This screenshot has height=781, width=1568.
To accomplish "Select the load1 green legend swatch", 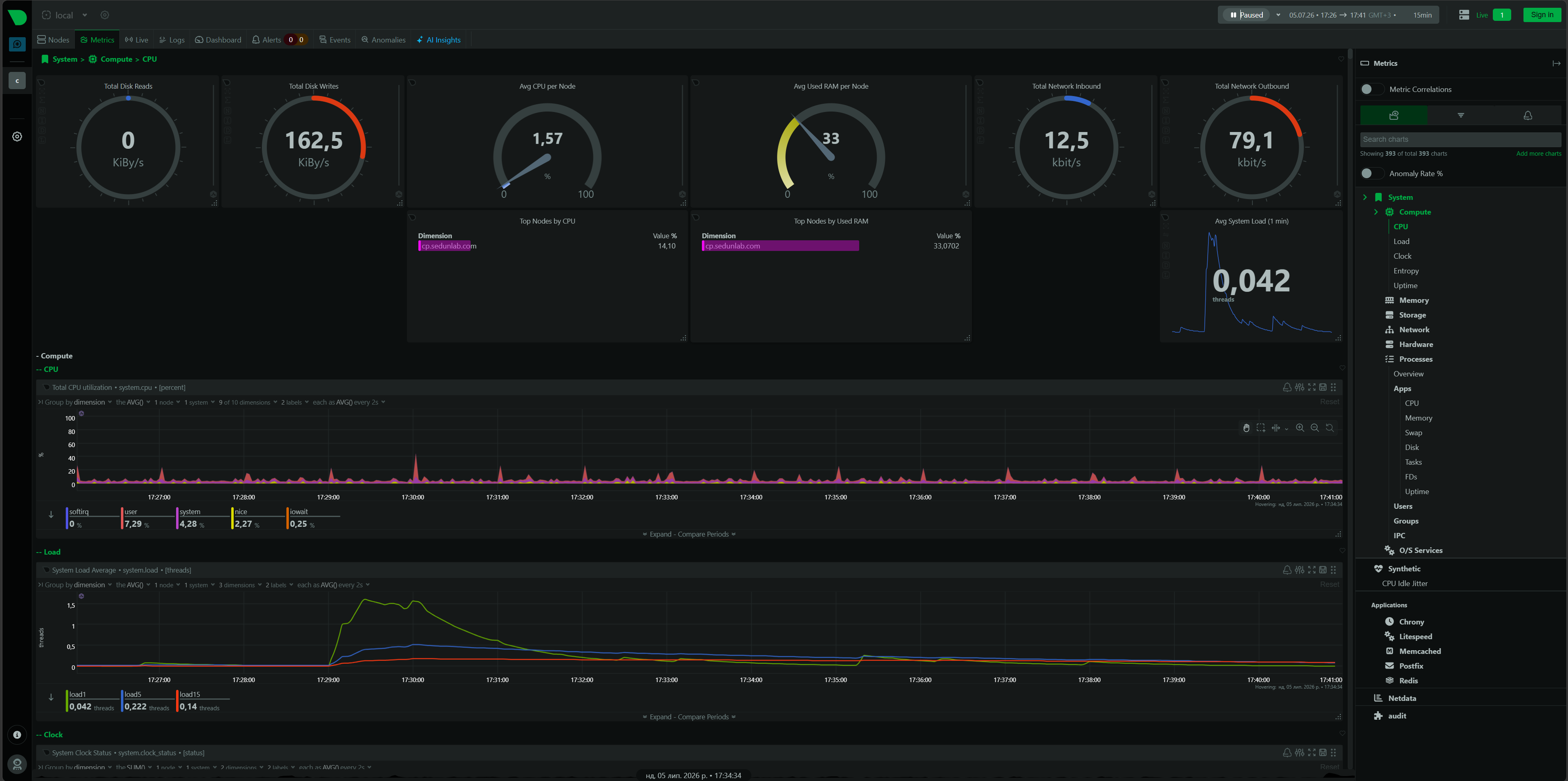I will [x=67, y=700].
